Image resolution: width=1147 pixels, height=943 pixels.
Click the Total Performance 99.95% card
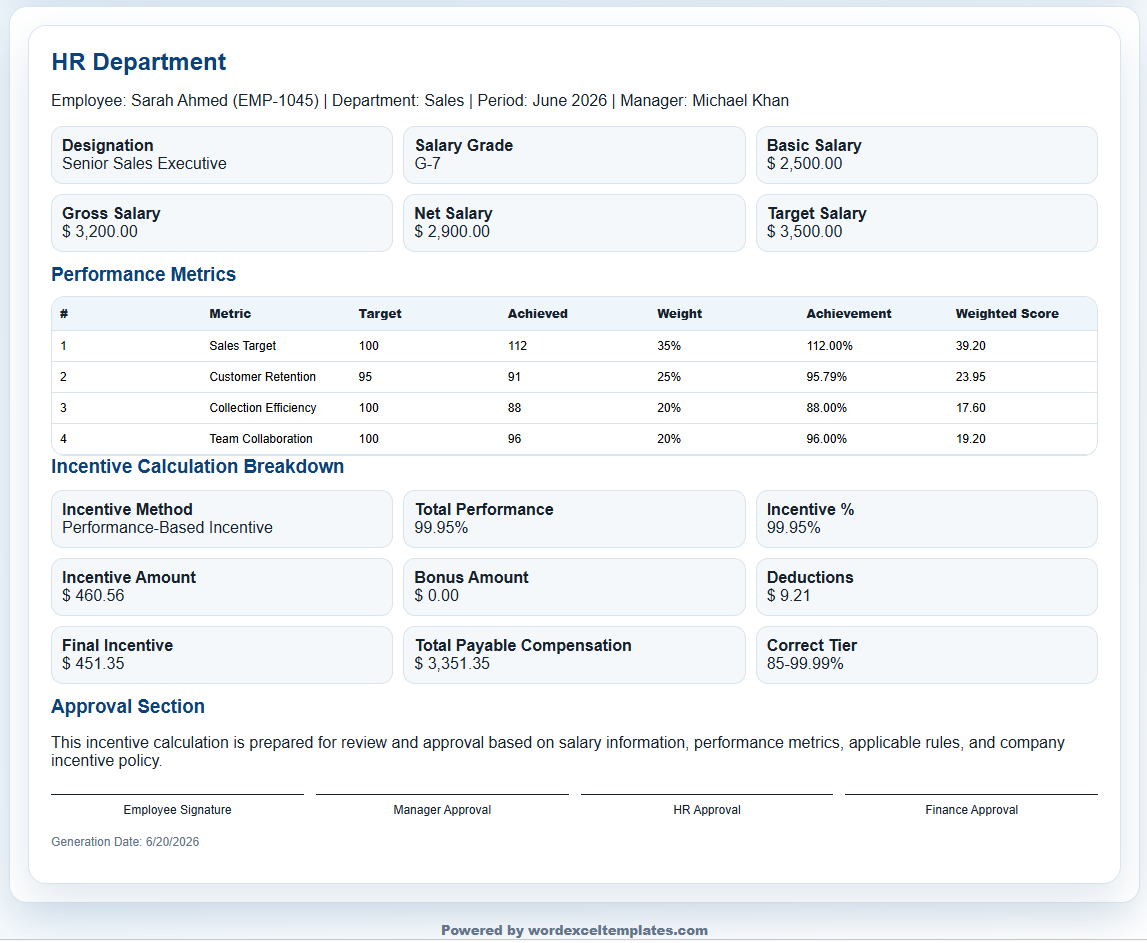[574, 519]
